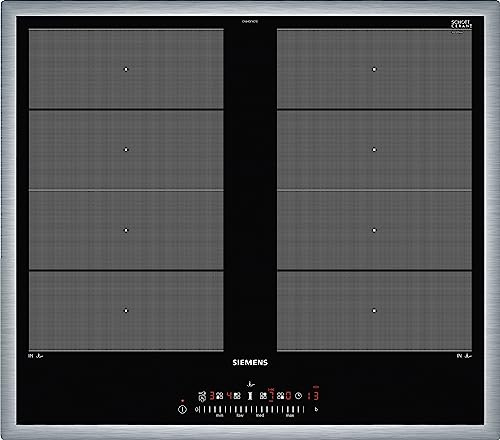Click the Schott Ceran logo
Image resolution: width=500 pixels, height=440 pixels.
click(x=461, y=24)
